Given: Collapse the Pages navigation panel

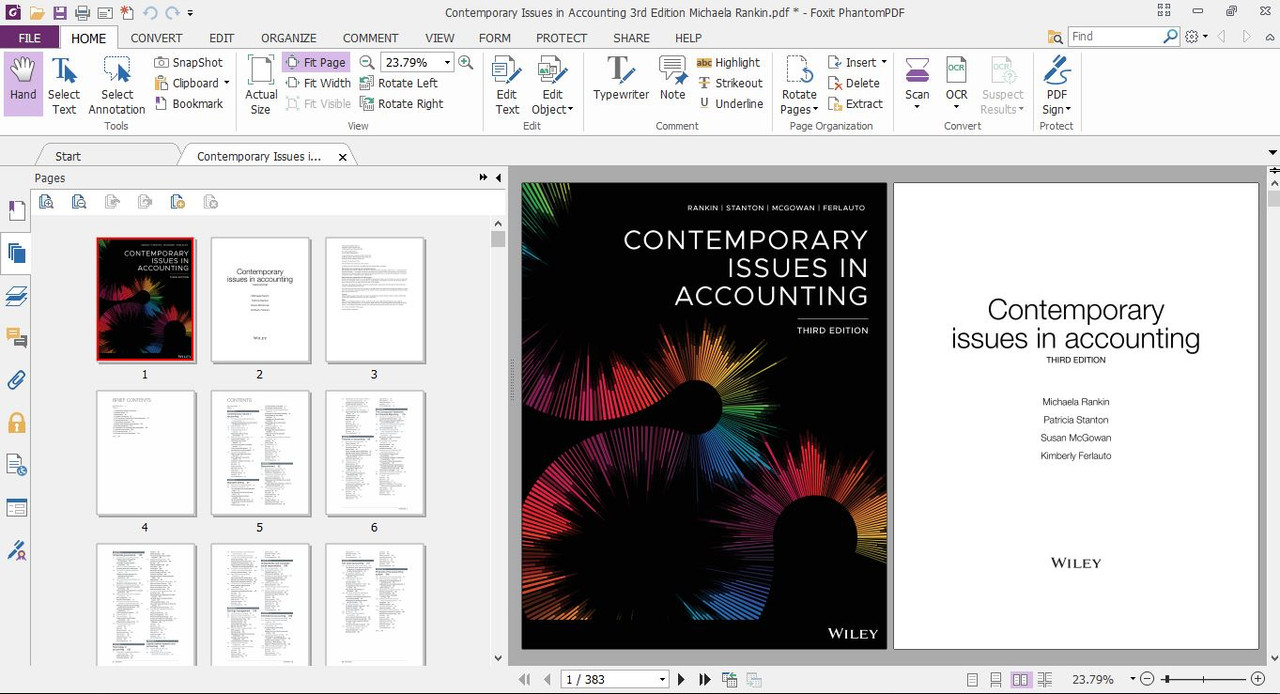Looking at the screenshot, I should click(498, 178).
